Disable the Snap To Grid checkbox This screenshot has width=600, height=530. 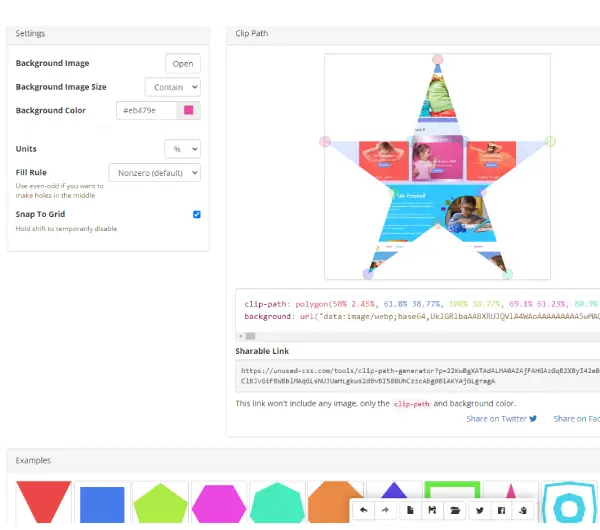click(x=197, y=214)
